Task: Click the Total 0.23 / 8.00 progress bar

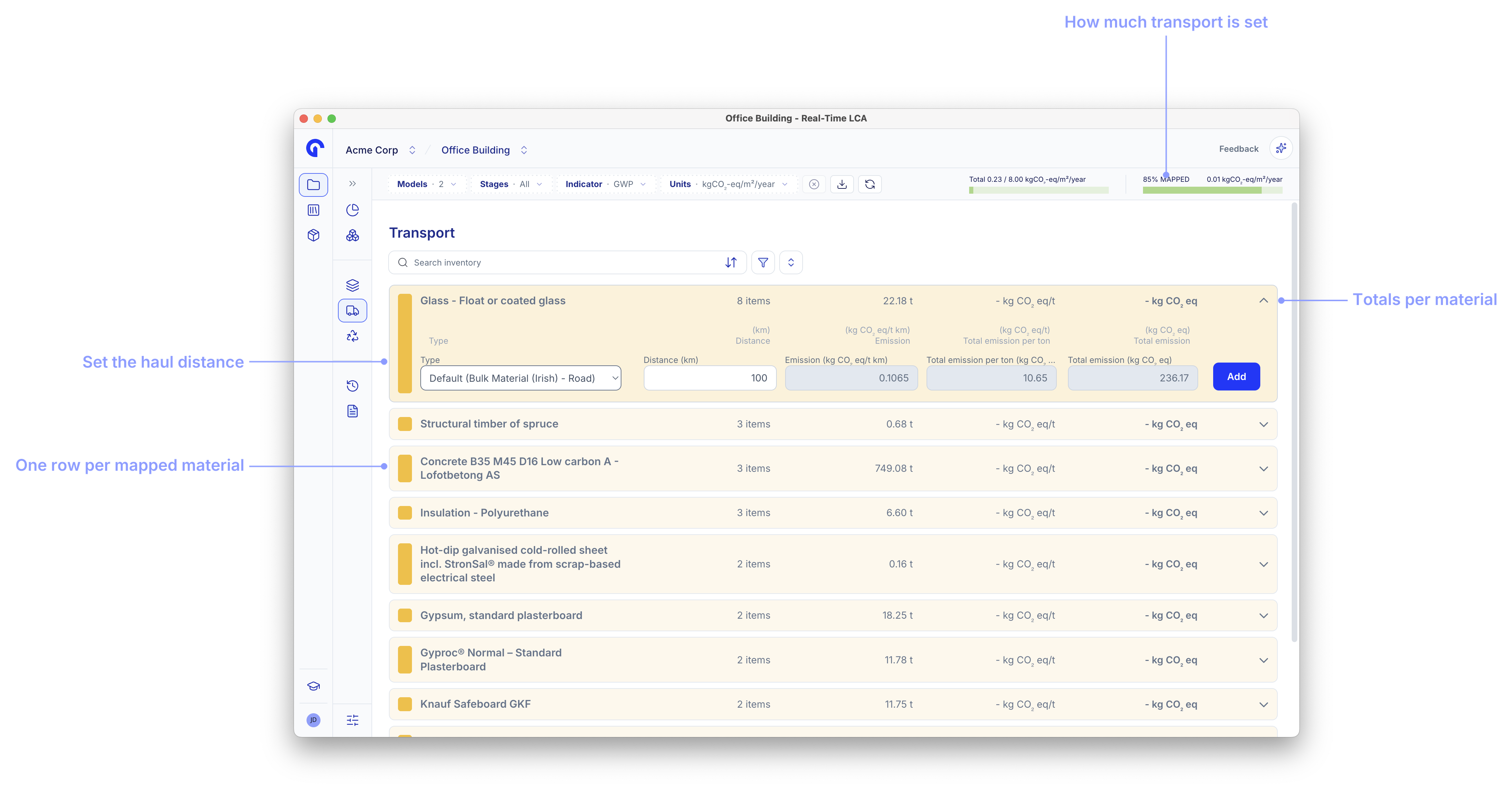Action: click(1038, 190)
